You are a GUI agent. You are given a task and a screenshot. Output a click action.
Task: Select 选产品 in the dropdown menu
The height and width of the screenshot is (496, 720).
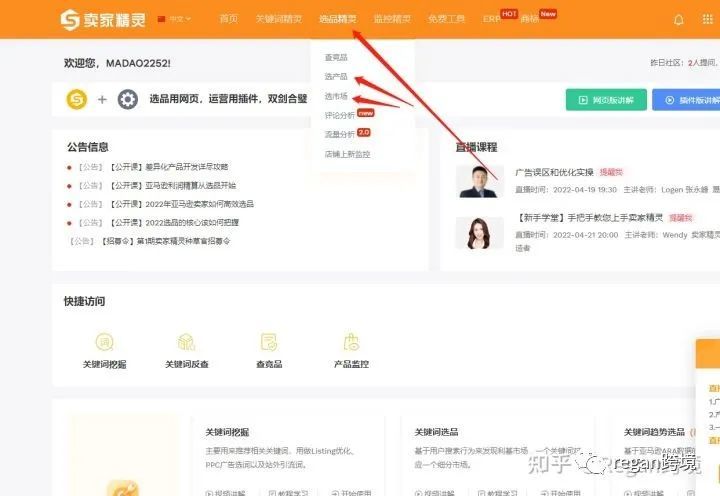336,77
